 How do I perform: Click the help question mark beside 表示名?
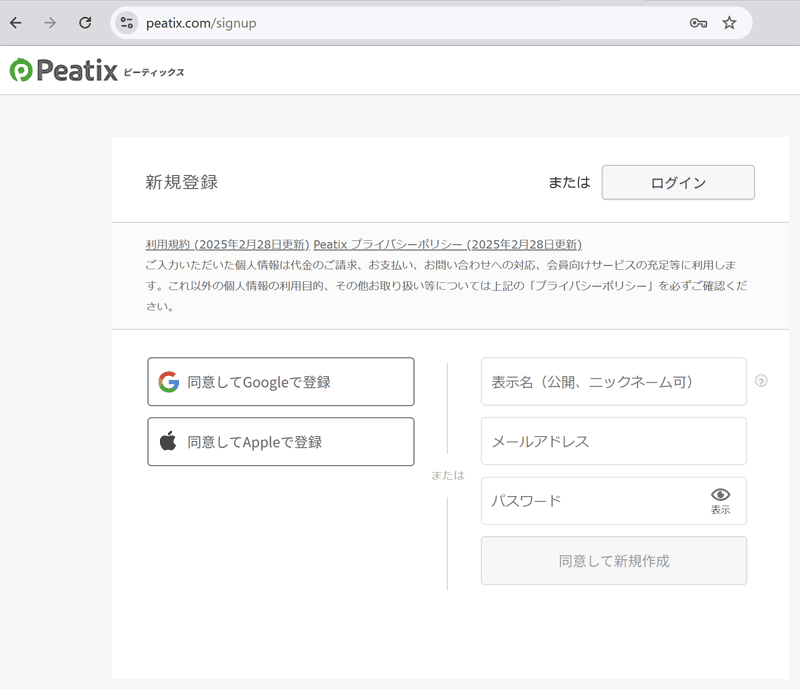[x=761, y=381]
